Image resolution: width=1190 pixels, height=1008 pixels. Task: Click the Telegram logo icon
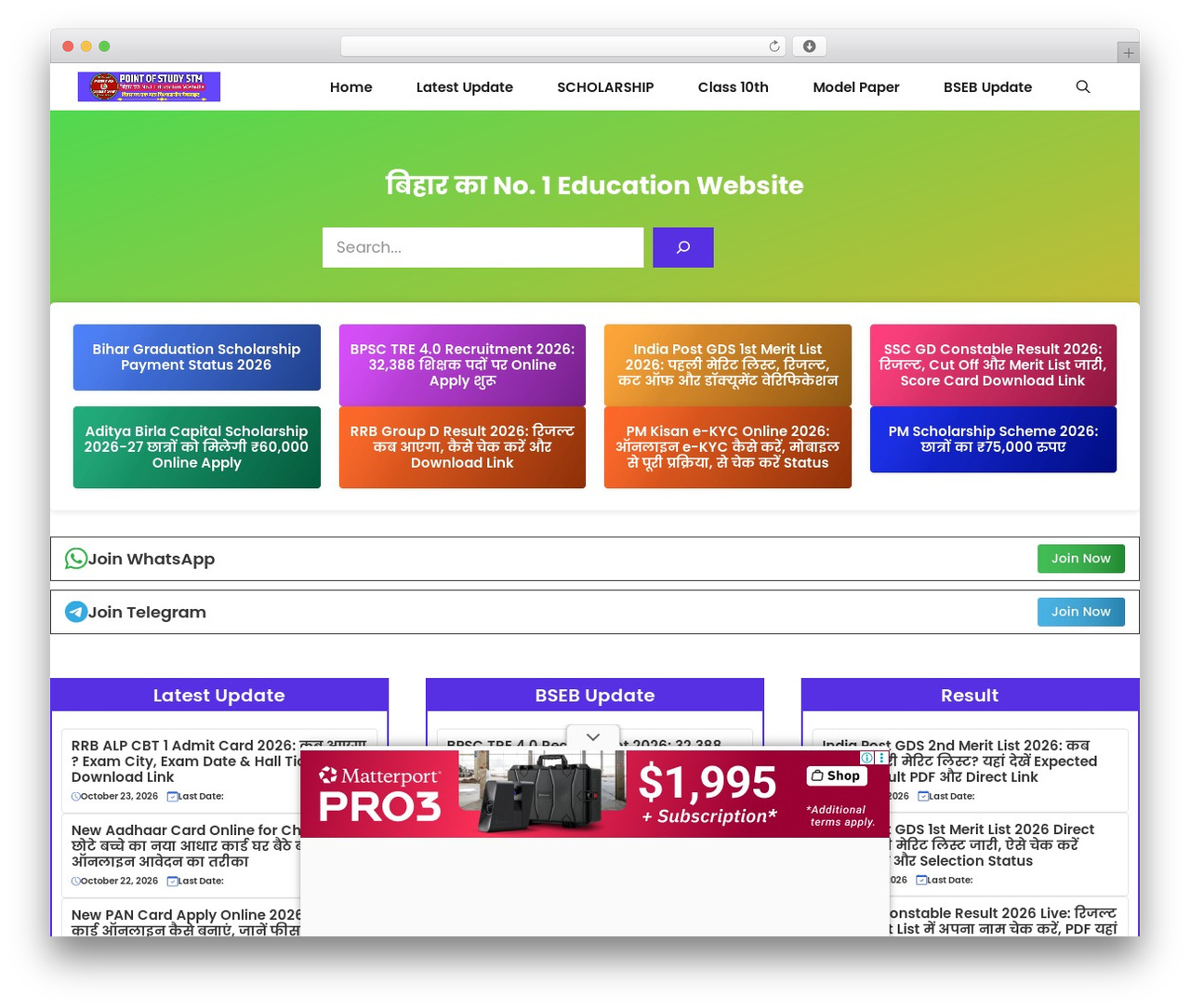[75, 612]
